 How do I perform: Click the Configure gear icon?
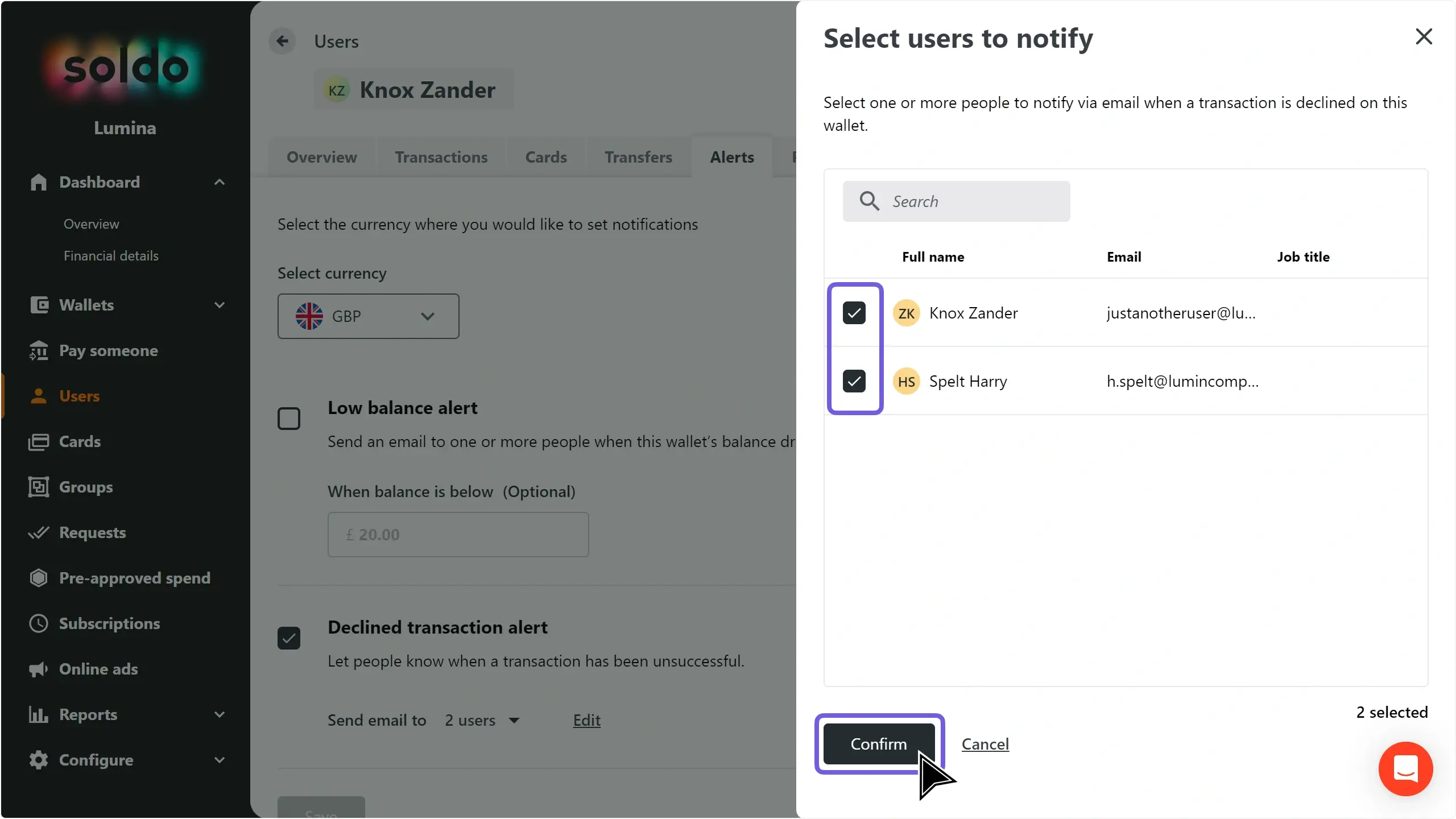(x=39, y=760)
